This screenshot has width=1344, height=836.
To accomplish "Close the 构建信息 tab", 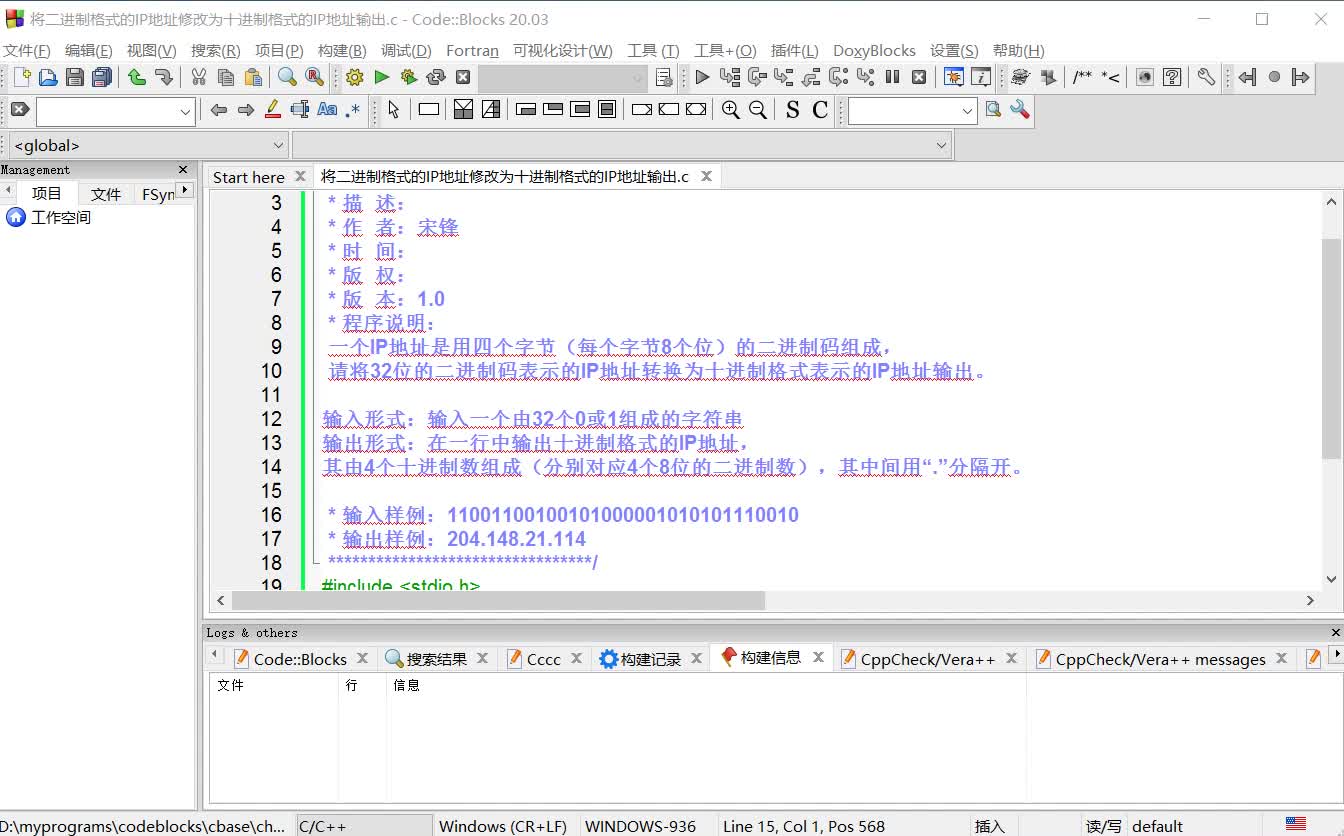I will pyautogui.click(x=818, y=657).
